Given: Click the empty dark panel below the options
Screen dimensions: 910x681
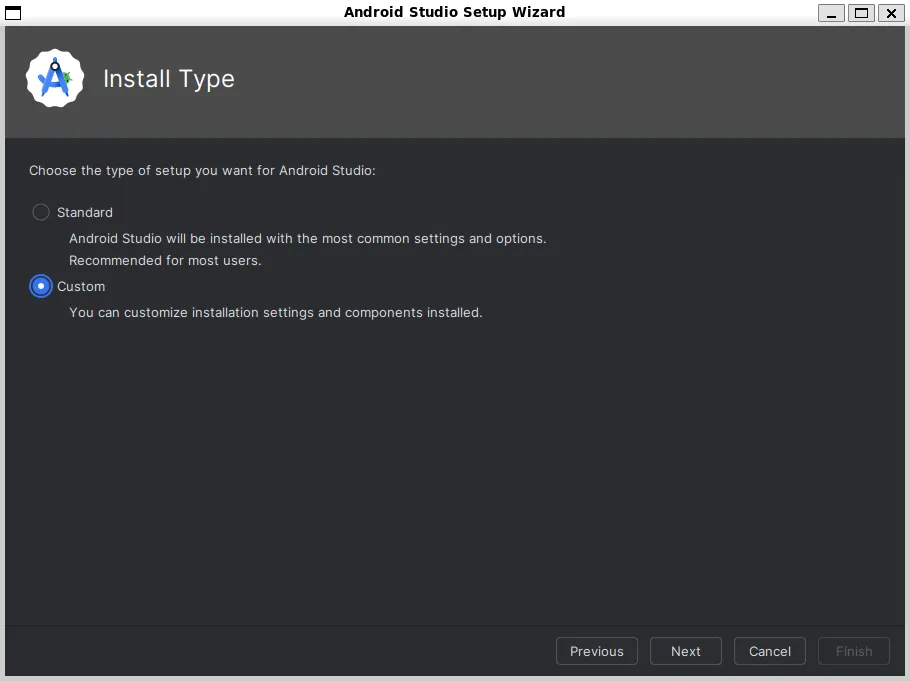Looking at the screenshot, I should click(x=455, y=470).
